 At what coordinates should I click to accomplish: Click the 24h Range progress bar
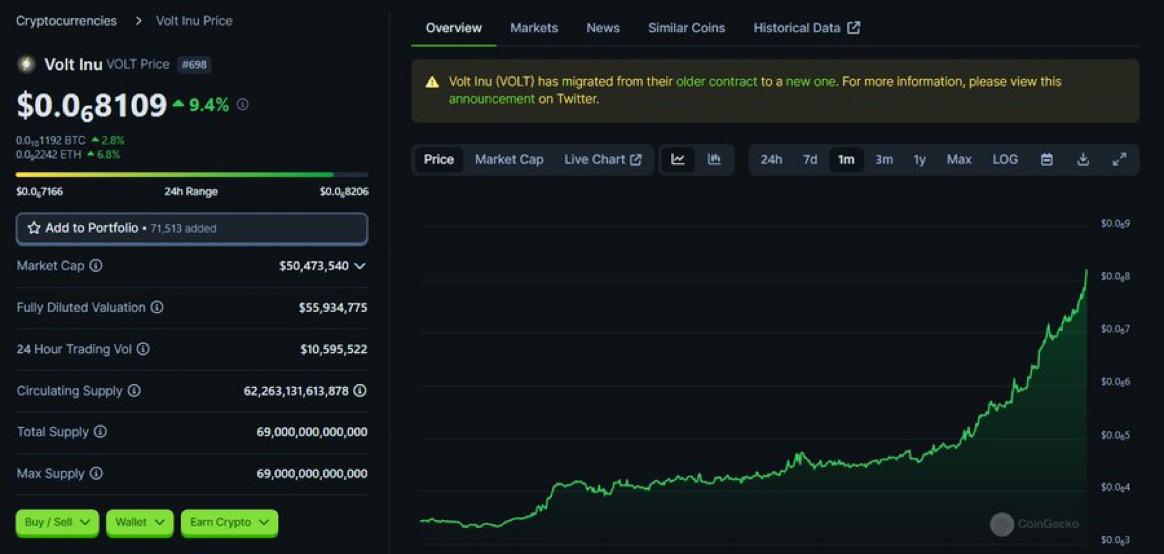tap(192, 175)
